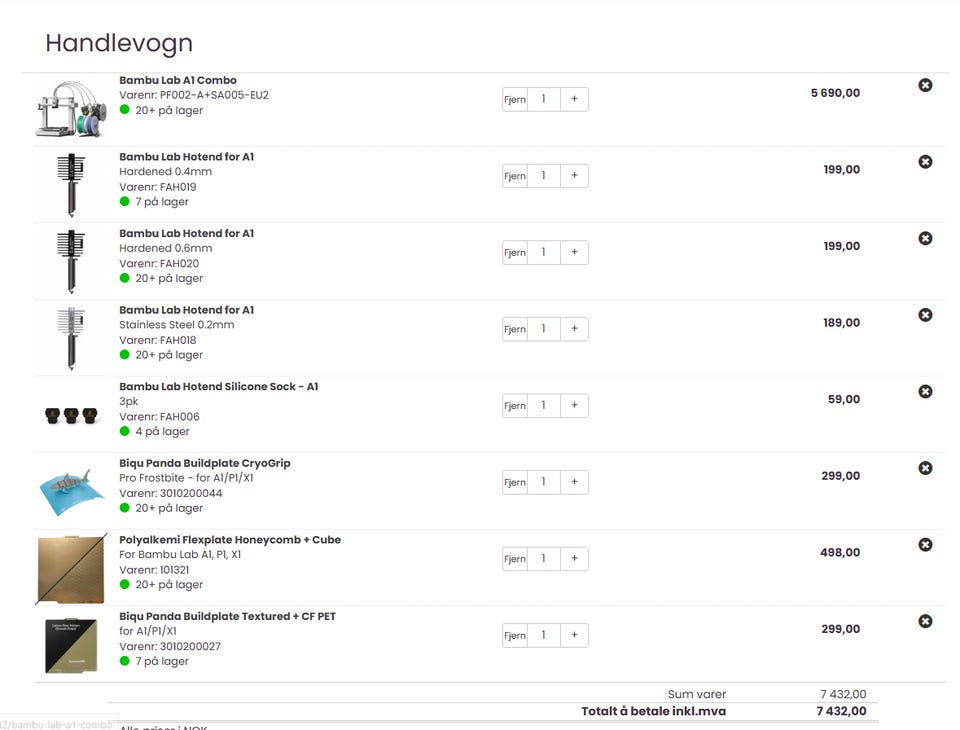Image resolution: width=960 pixels, height=730 pixels.
Task: Add one more Hardened 0.4mm hotend
Action: click(574, 176)
